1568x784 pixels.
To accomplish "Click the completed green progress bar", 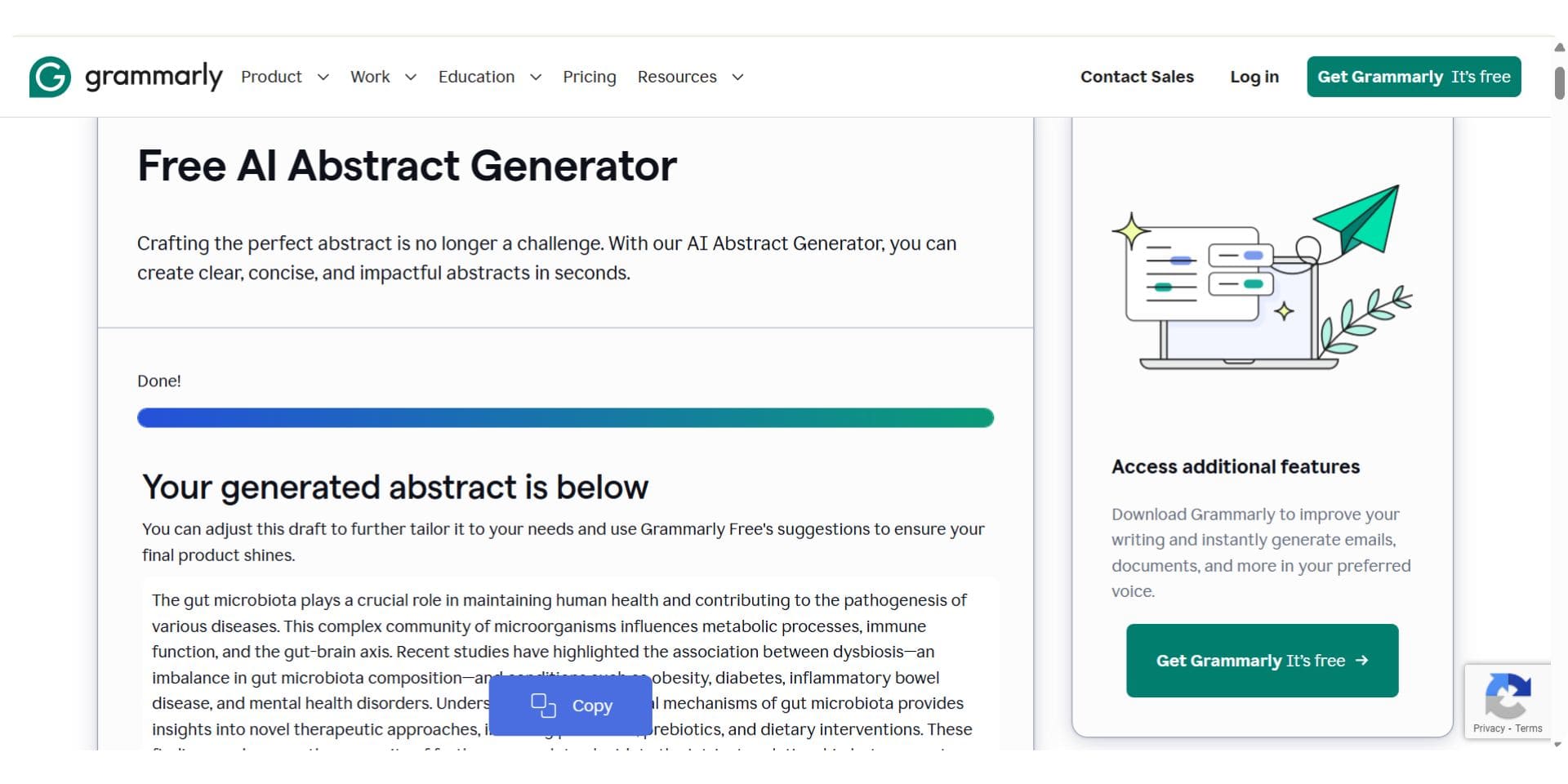I will point(564,417).
